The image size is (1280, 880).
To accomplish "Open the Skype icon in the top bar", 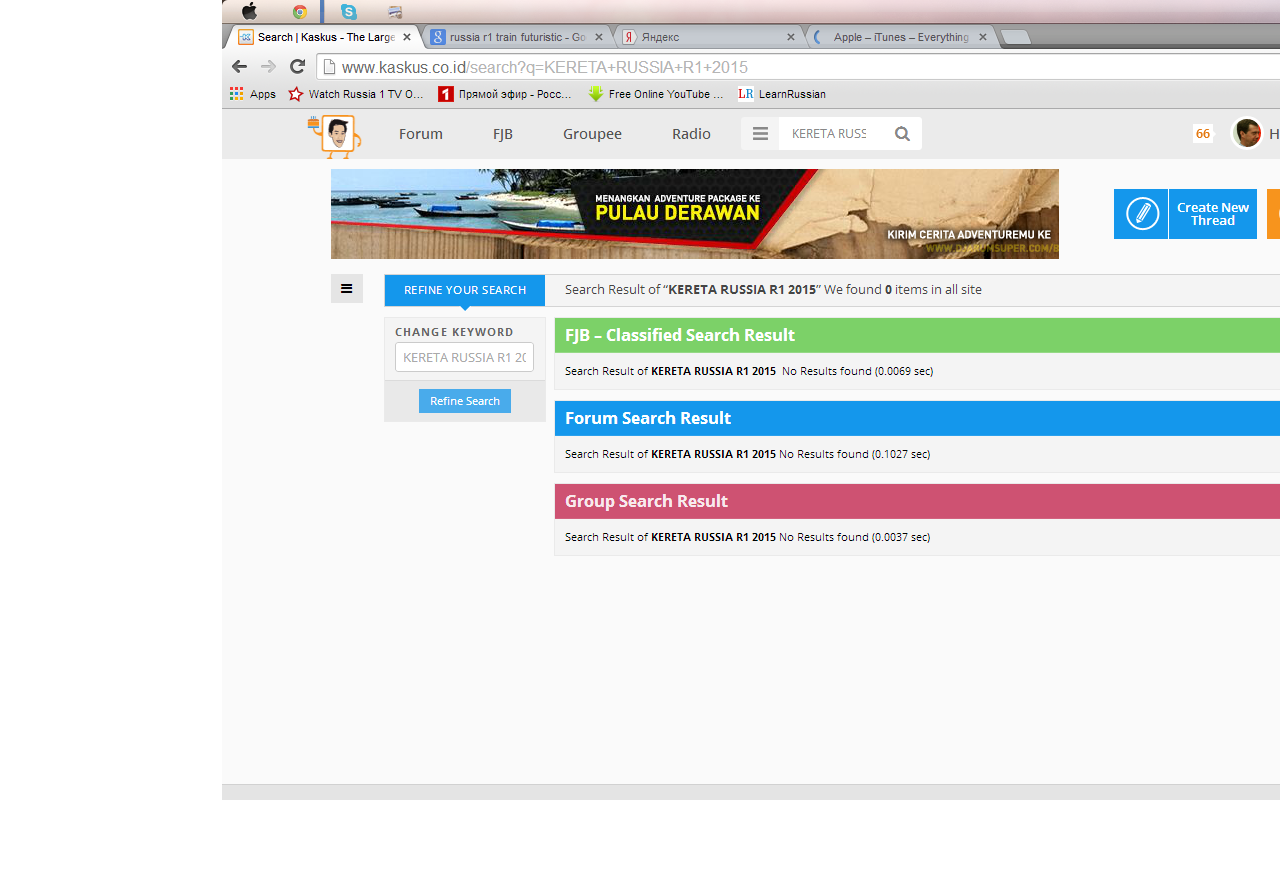I will pyautogui.click(x=348, y=12).
